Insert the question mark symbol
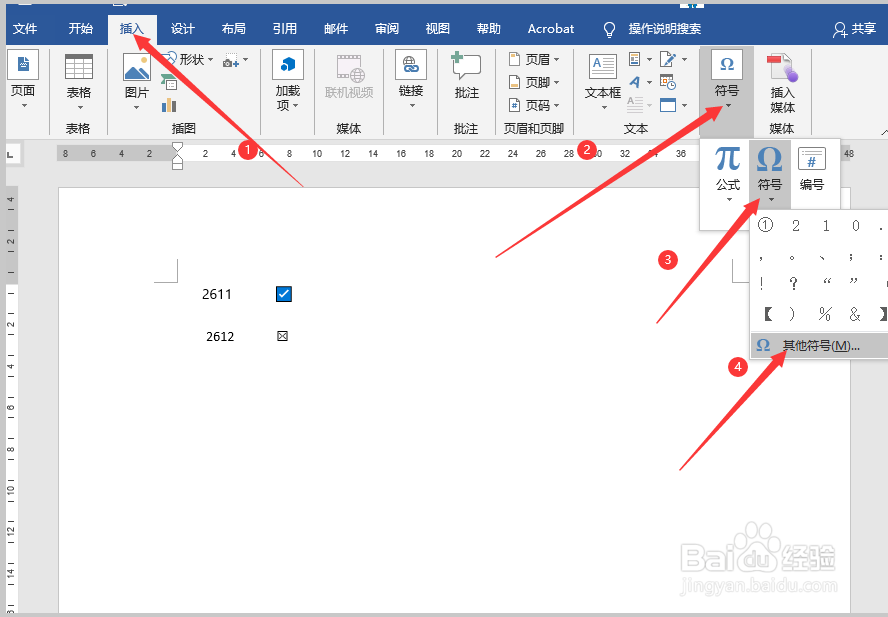 pyautogui.click(x=794, y=283)
